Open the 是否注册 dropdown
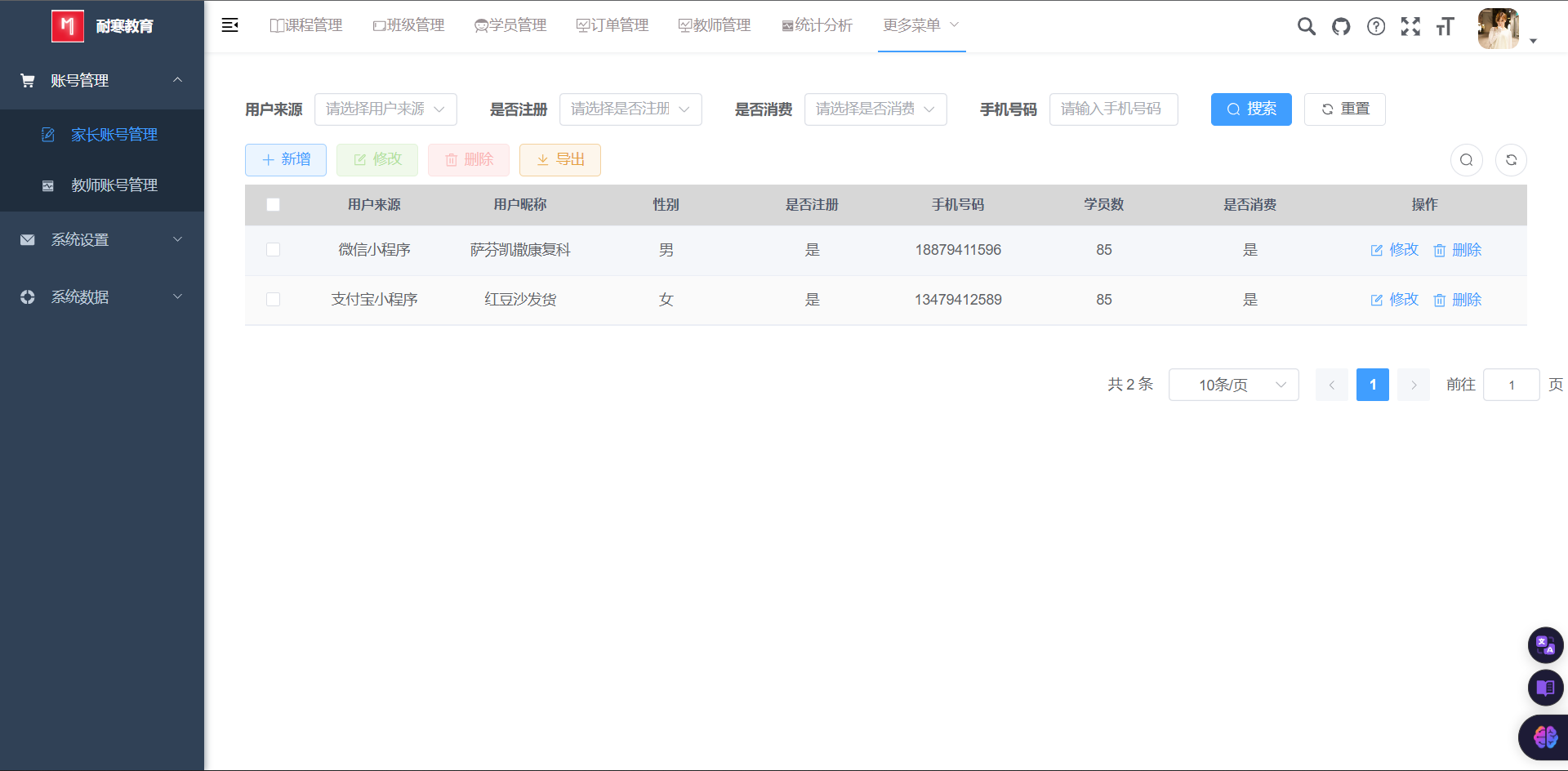 pyautogui.click(x=630, y=109)
